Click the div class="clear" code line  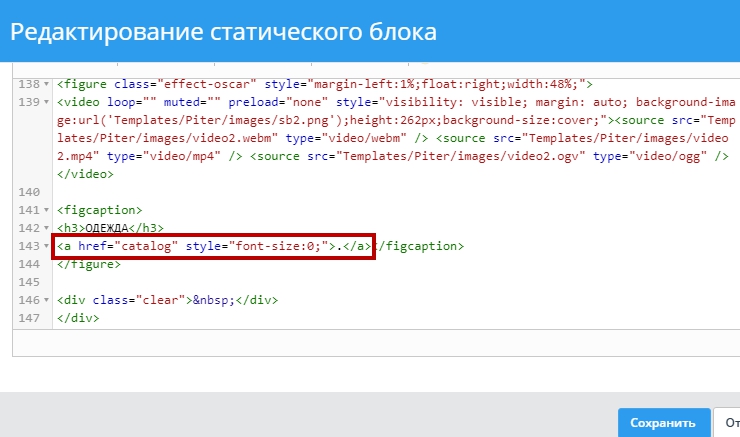coord(168,300)
